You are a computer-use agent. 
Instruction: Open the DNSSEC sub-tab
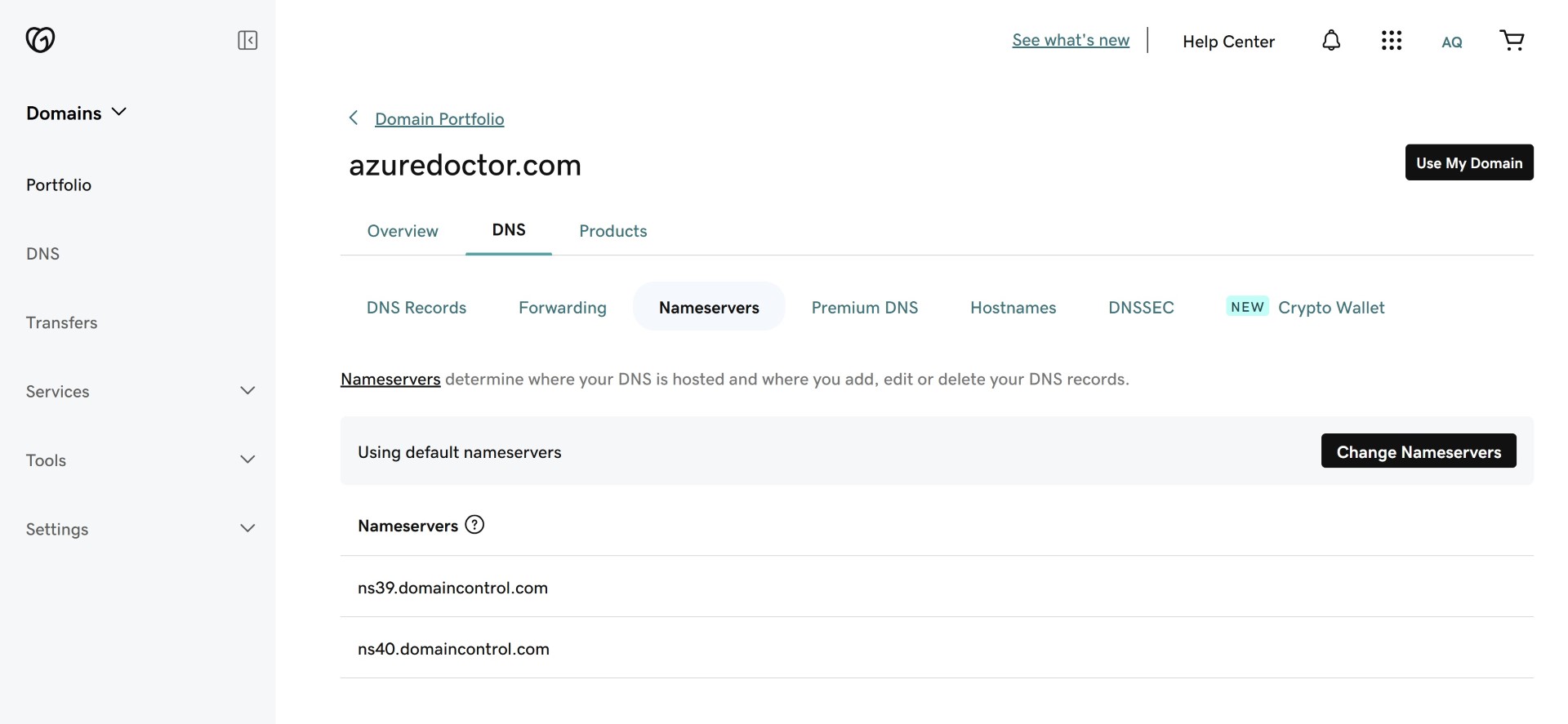(x=1141, y=308)
